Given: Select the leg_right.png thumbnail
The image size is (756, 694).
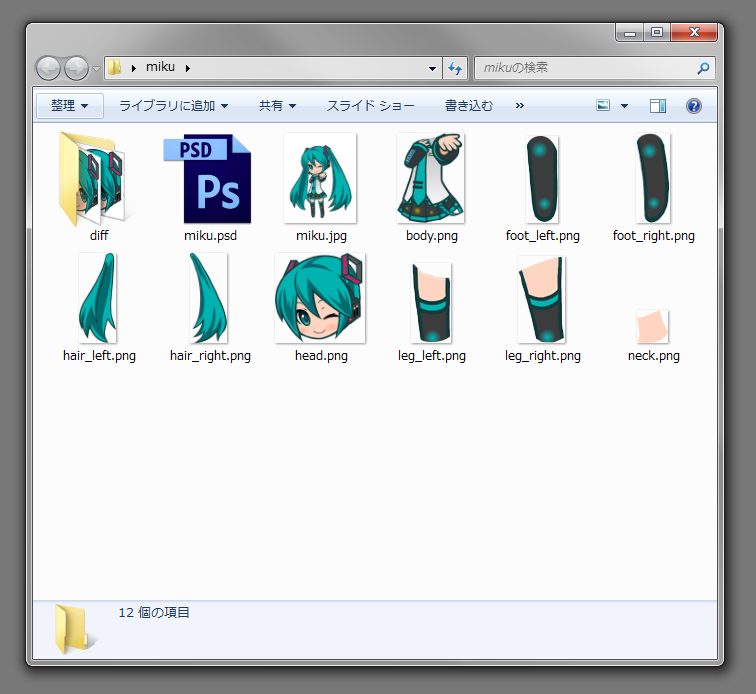Looking at the screenshot, I should (x=541, y=299).
